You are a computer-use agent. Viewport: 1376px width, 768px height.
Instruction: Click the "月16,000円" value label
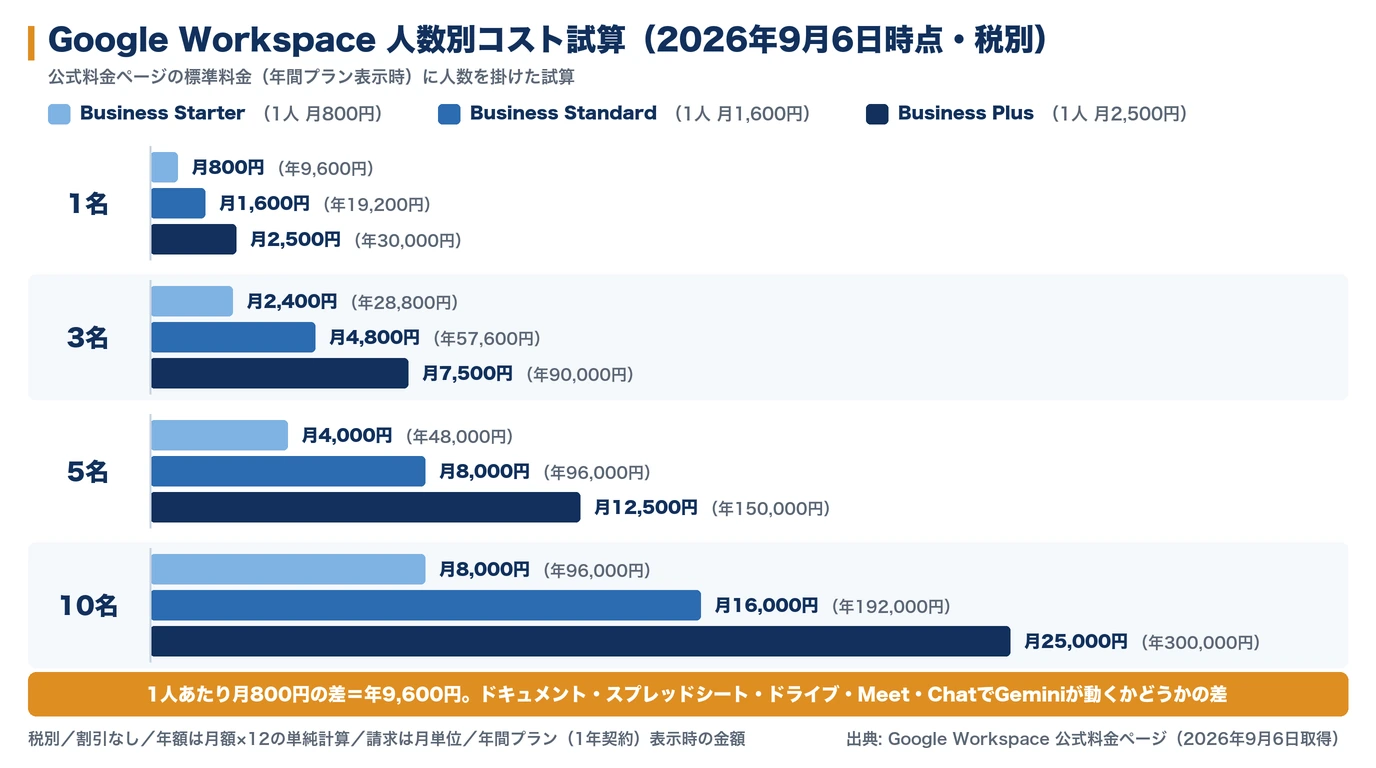coord(766,606)
